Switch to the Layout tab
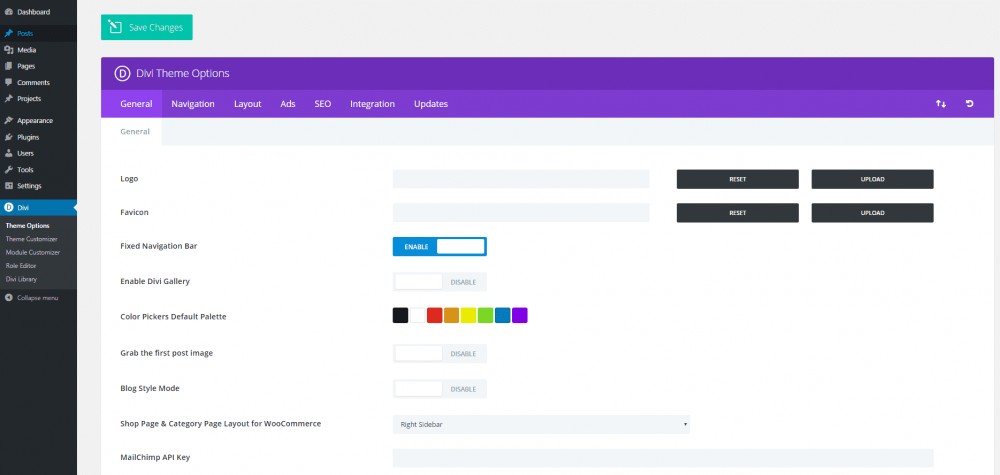 click(x=247, y=104)
